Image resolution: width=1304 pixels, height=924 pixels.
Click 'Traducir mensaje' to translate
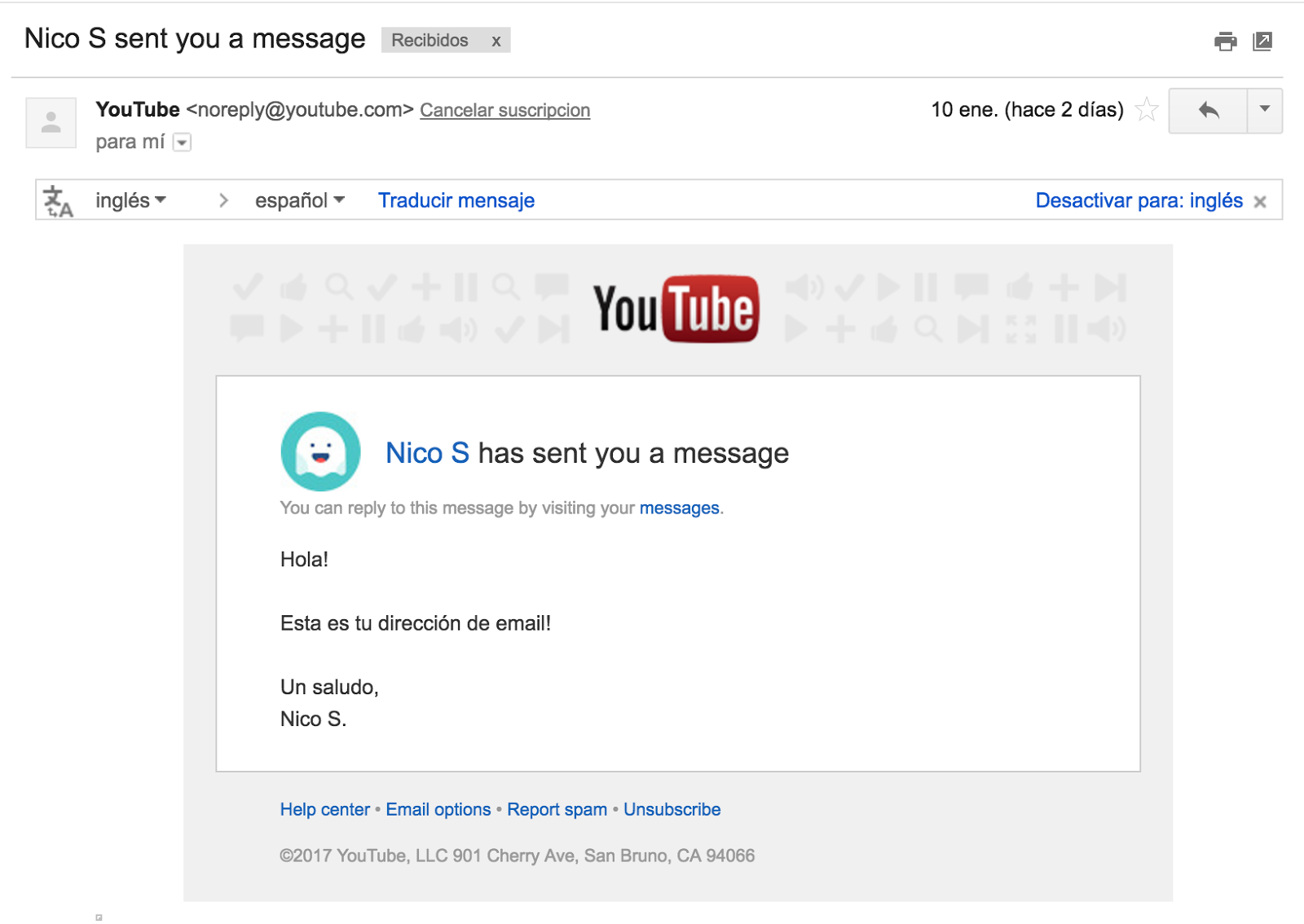[456, 200]
